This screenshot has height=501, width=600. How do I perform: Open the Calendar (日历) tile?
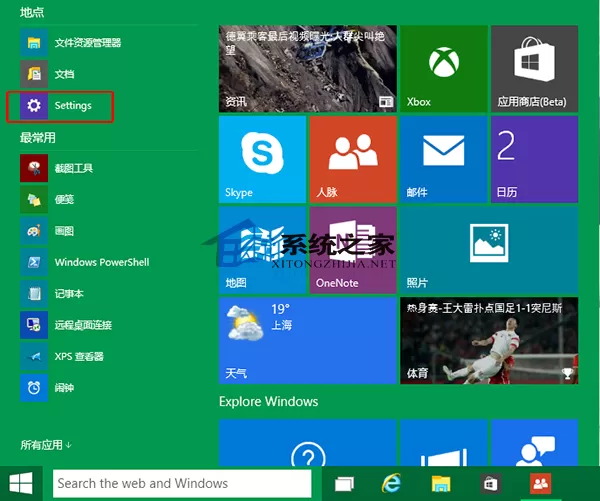pos(535,159)
